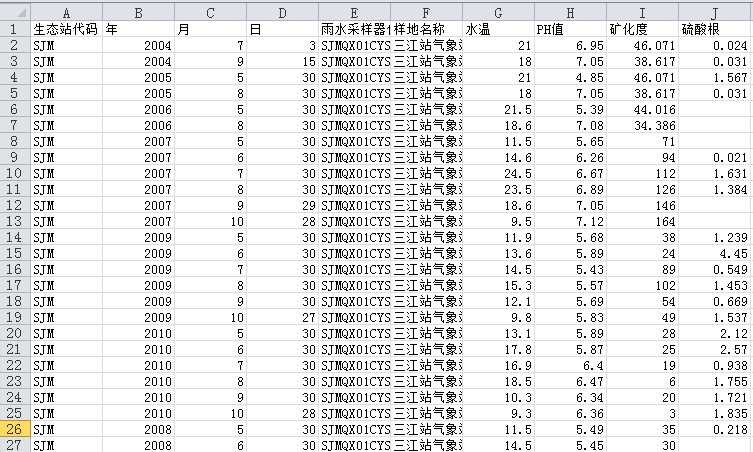Click the '雨水采样器' header cell
Viewport: 753px width, 452px height.
click(354, 29)
